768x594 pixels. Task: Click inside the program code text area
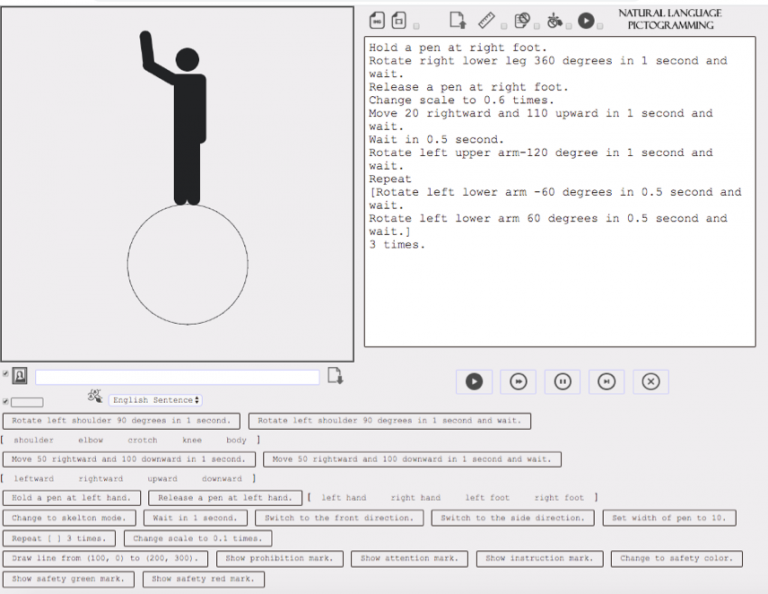[560, 191]
